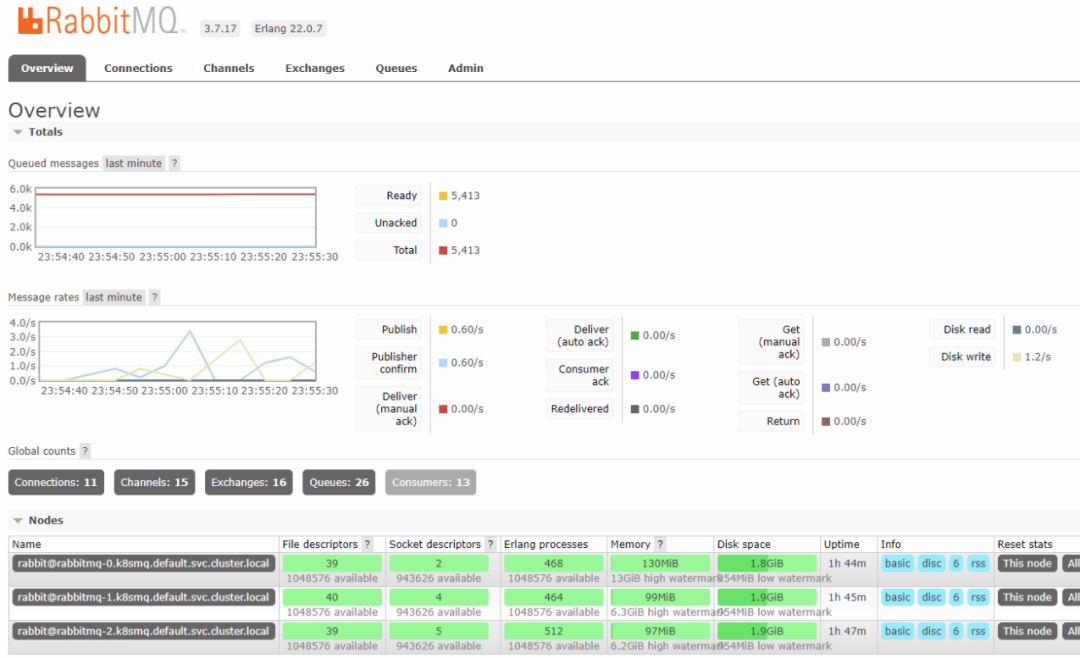Open node rabbit@rabbitmq-1 details

pos(143,597)
